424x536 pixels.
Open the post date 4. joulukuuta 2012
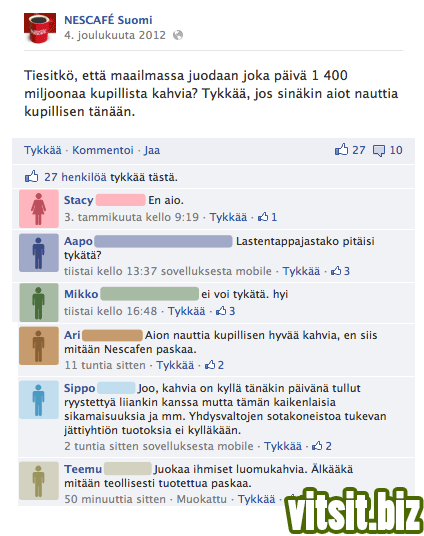point(115,35)
